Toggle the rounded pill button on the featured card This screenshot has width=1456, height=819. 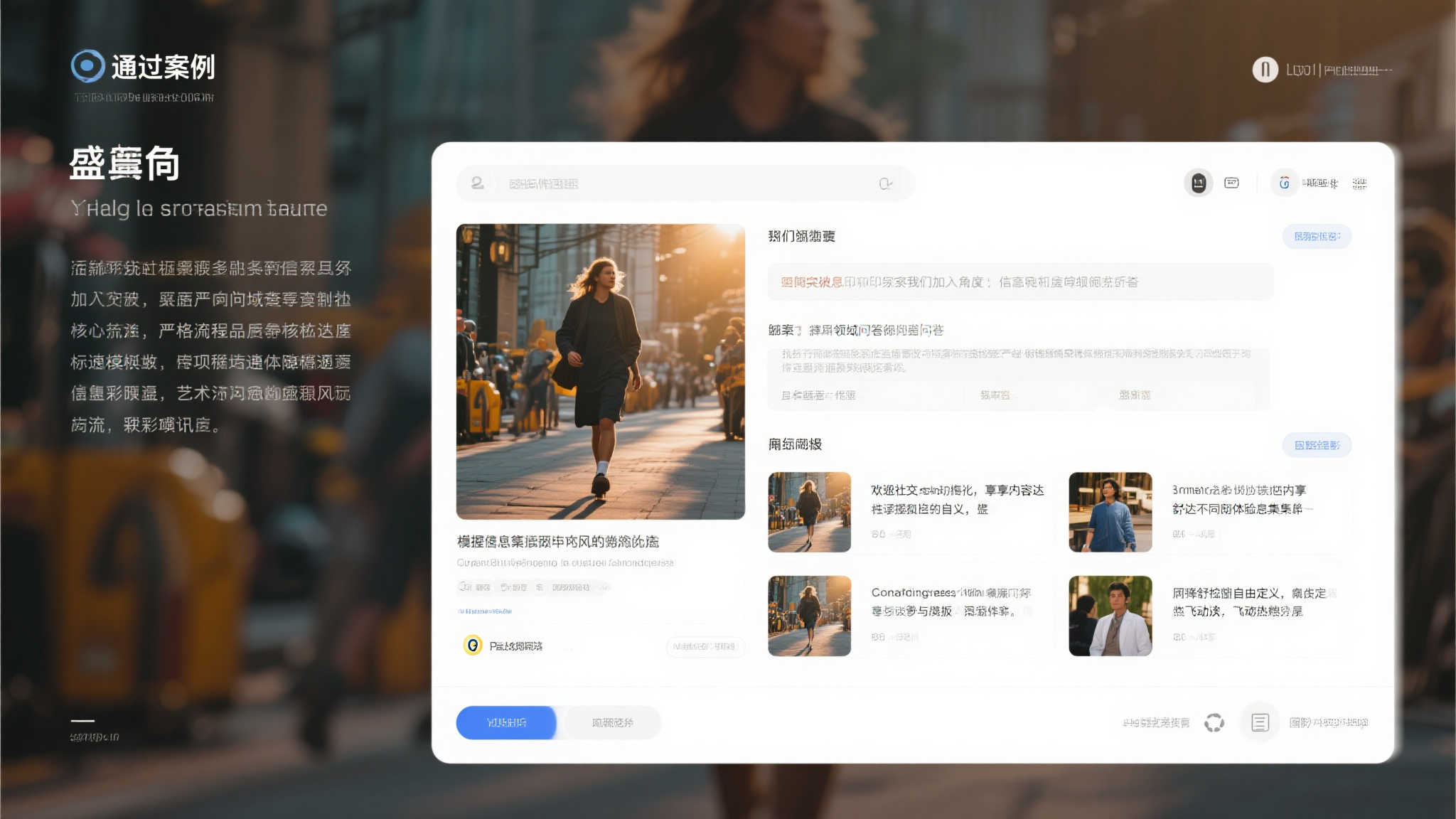coord(705,647)
